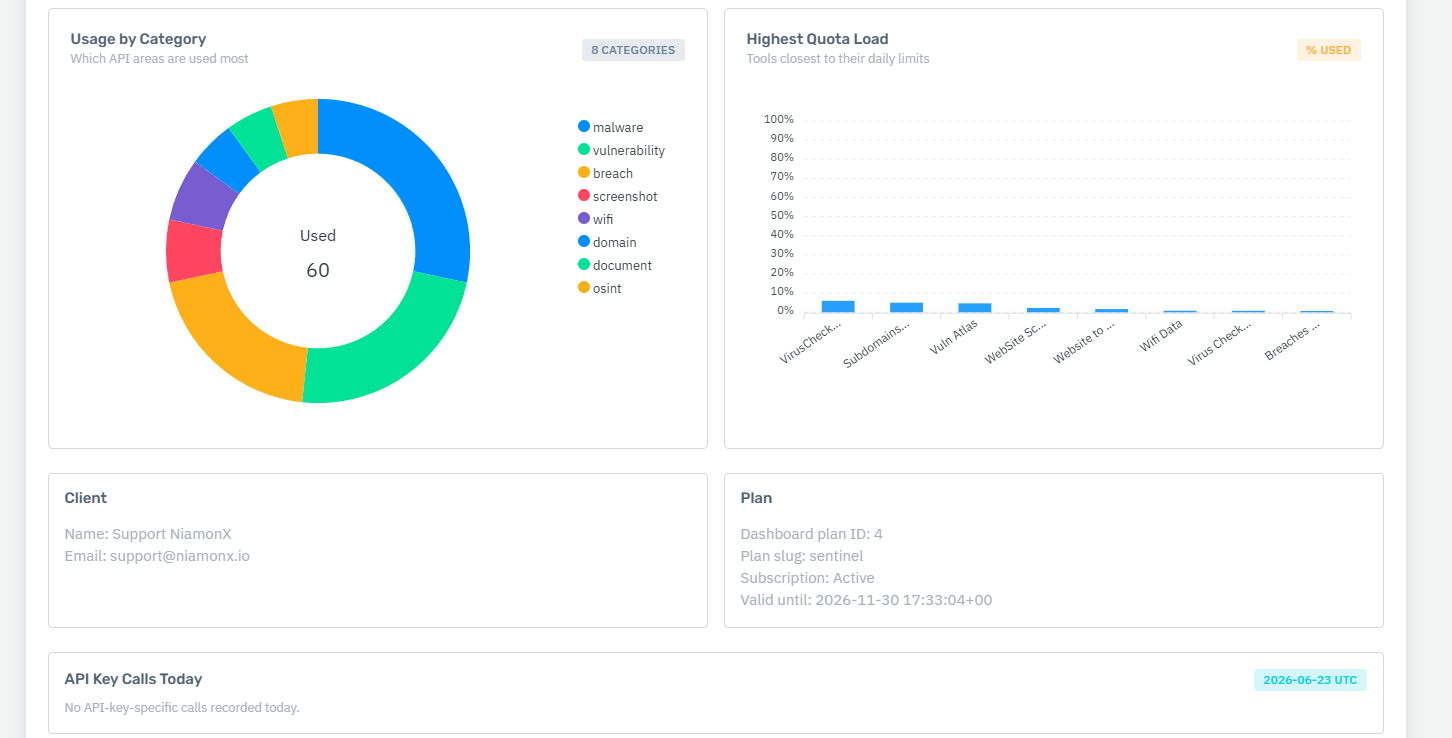The width and height of the screenshot is (1452, 738).
Task: Click the purple wifi legend dot
Action: (584, 218)
